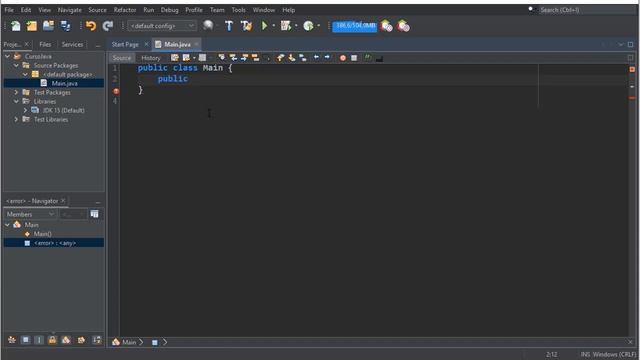Toggle Show Inherited Members in Navigator

[12, 340]
